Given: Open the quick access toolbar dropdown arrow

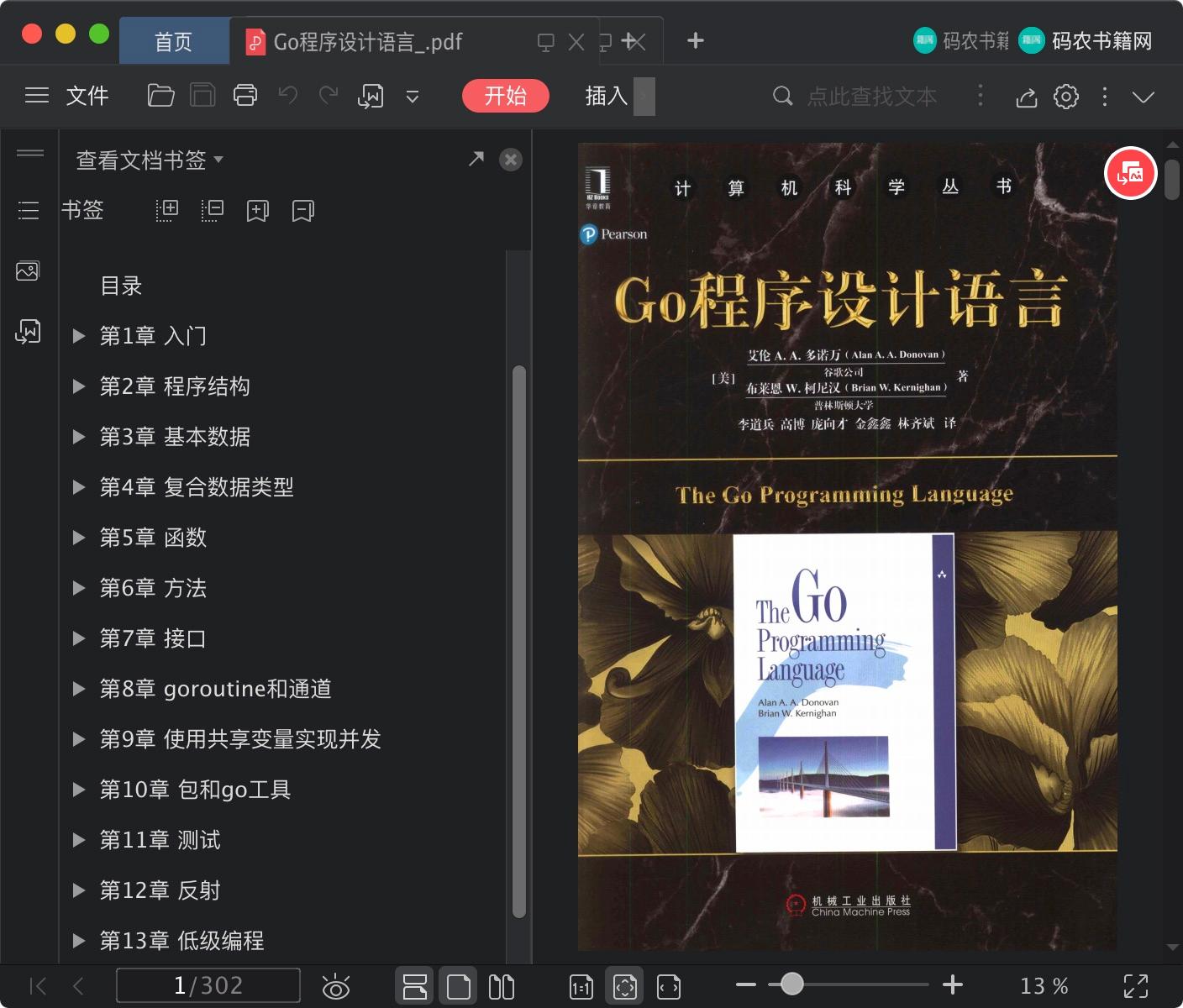Looking at the screenshot, I should pos(413,97).
